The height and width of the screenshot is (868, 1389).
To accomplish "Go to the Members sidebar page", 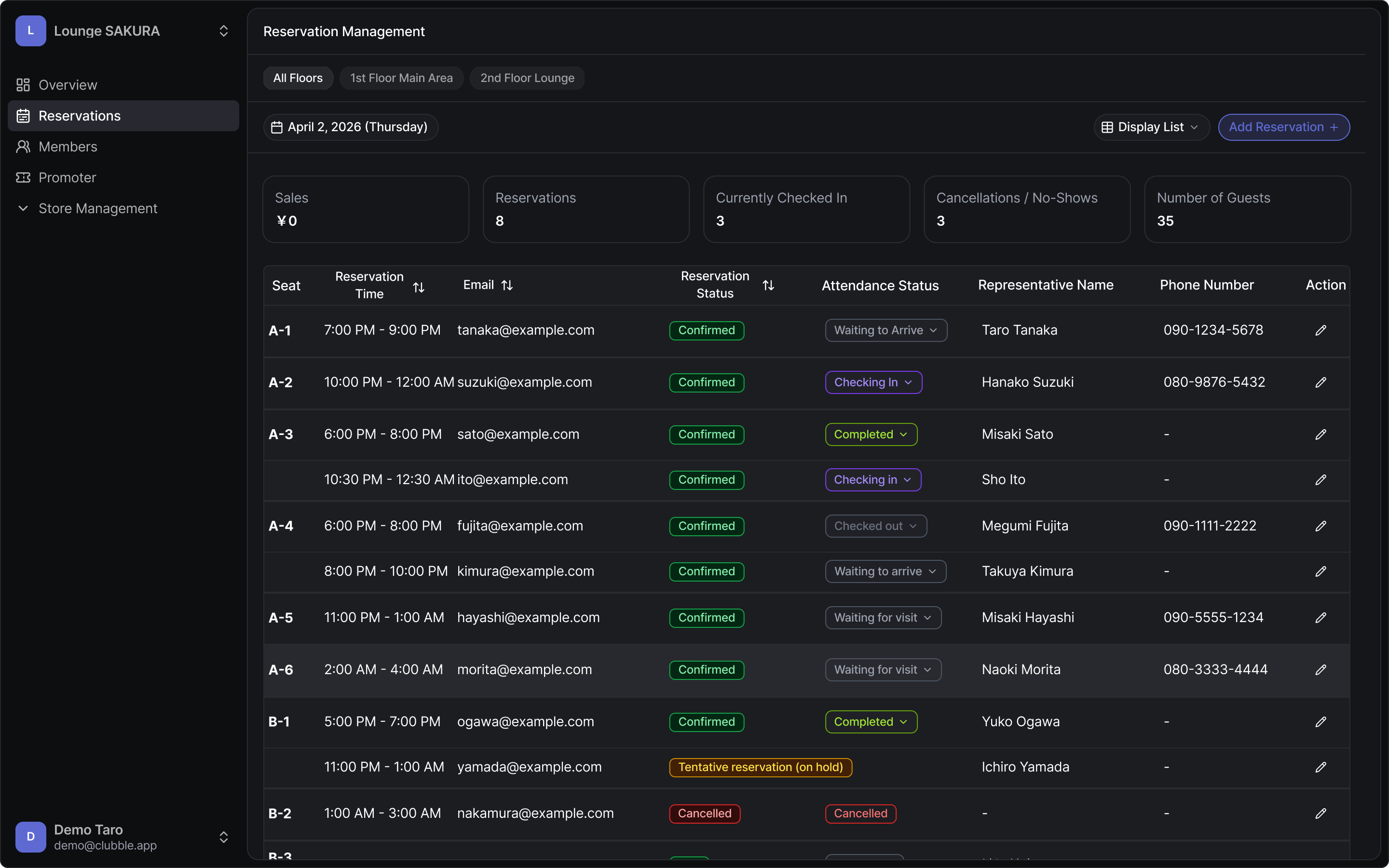I will [x=68, y=147].
